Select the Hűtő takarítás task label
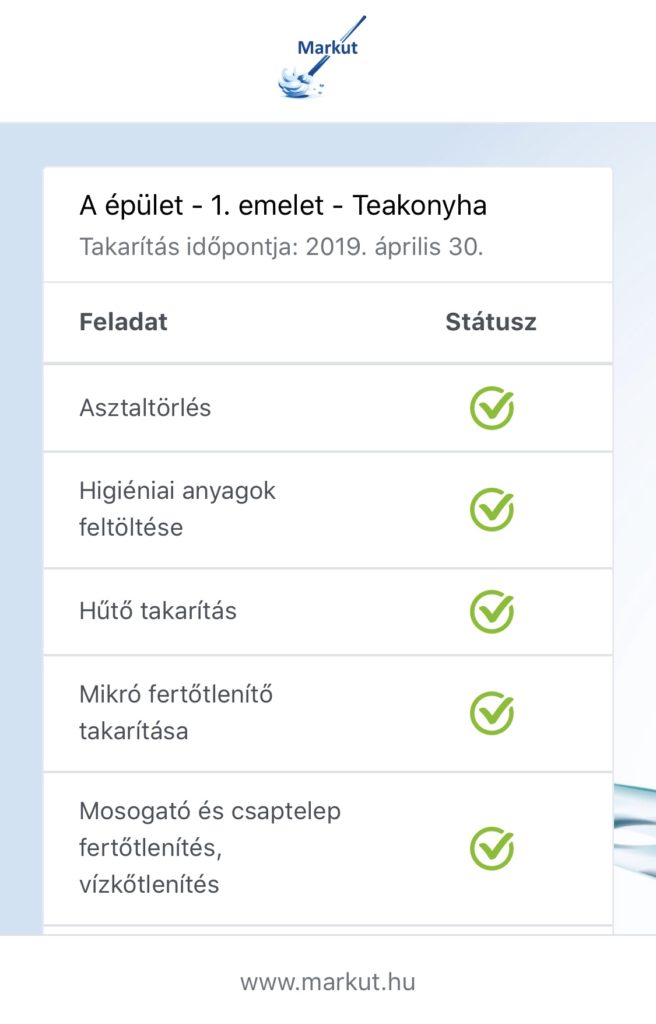 point(157,611)
